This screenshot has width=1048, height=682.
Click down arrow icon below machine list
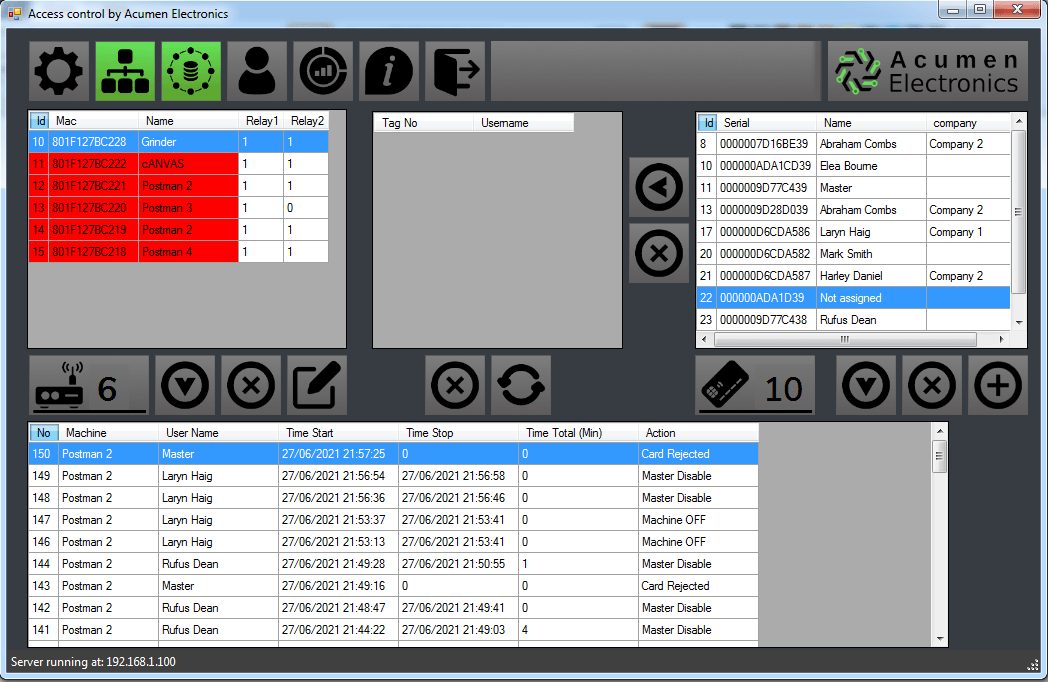click(x=185, y=385)
